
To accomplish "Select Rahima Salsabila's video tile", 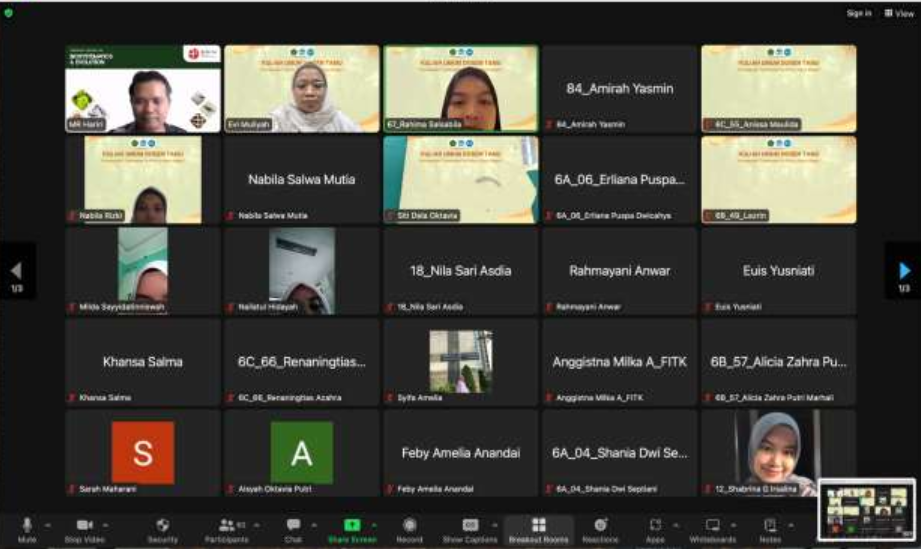I will tap(460, 88).
